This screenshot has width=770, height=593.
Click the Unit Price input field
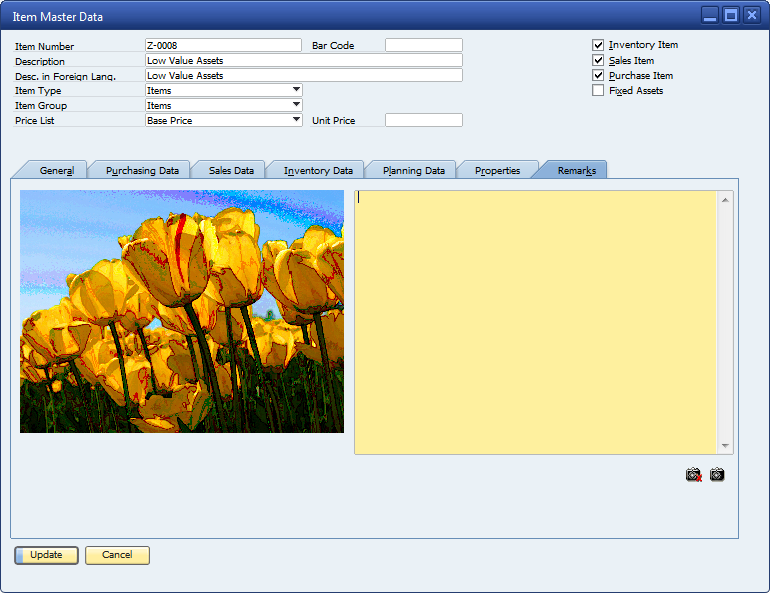[x=424, y=120]
